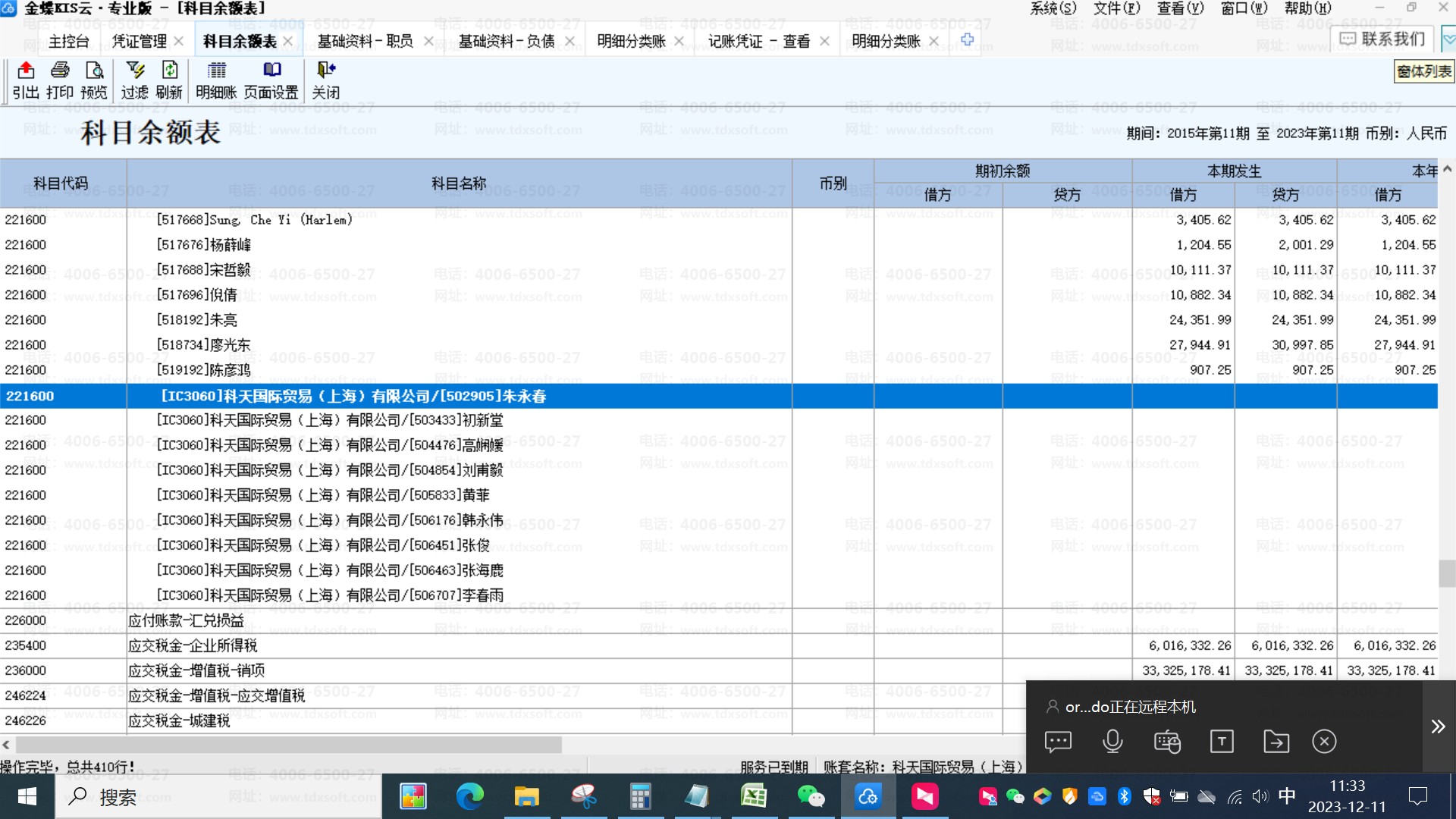Add a new tab with plus icon

point(967,40)
